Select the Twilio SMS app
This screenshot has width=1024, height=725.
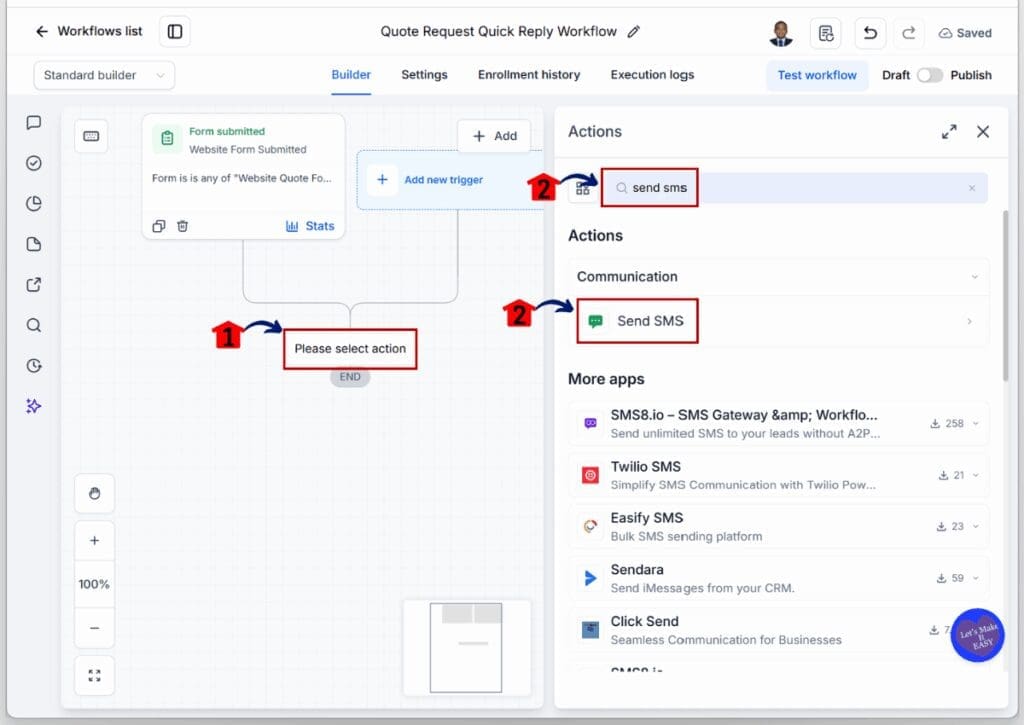[x=778, y=475]
